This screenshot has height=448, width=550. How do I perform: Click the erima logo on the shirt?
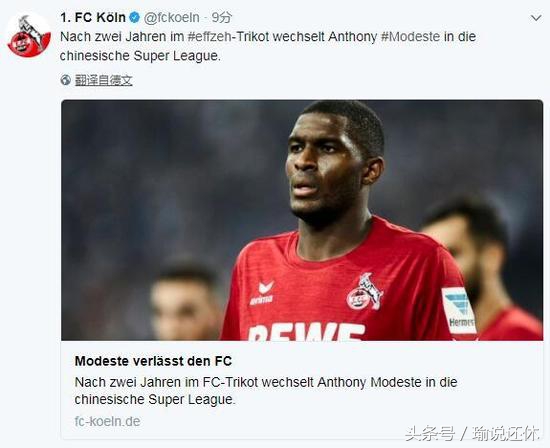(262, 293)
